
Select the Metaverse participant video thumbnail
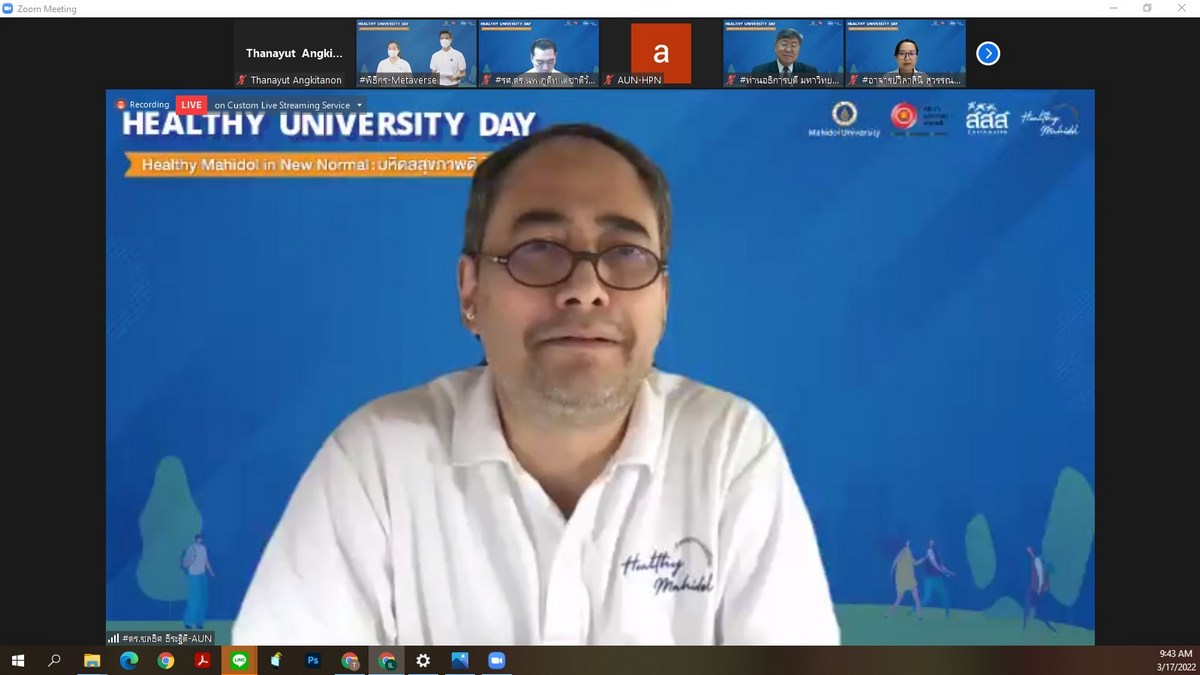416,53
